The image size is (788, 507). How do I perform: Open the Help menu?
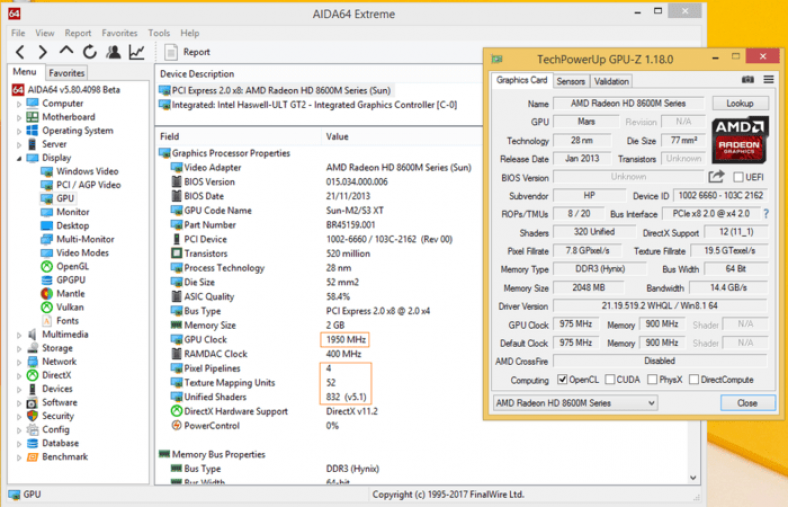click(190, 33)
